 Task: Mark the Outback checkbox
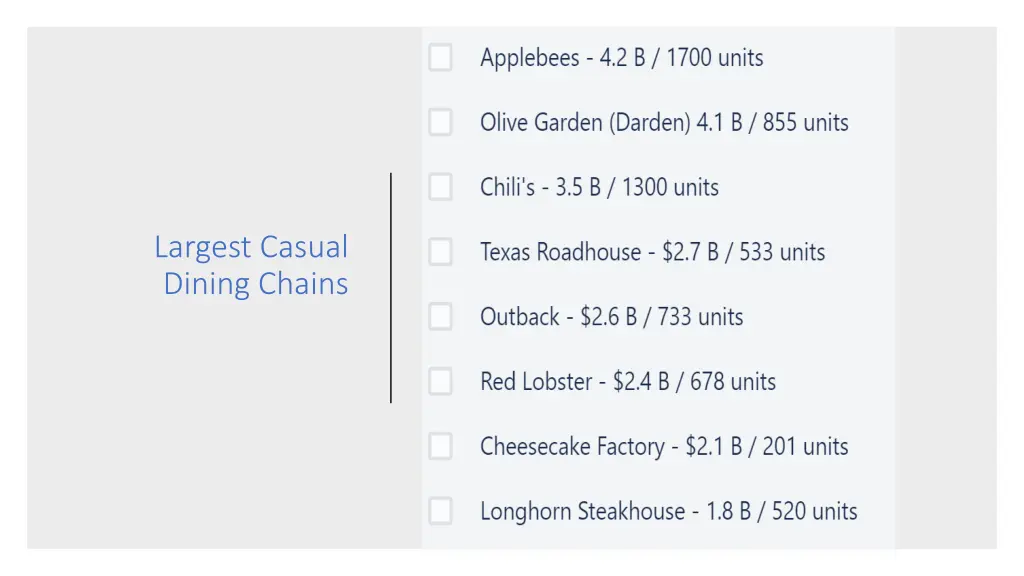click(x=440, y=317)
